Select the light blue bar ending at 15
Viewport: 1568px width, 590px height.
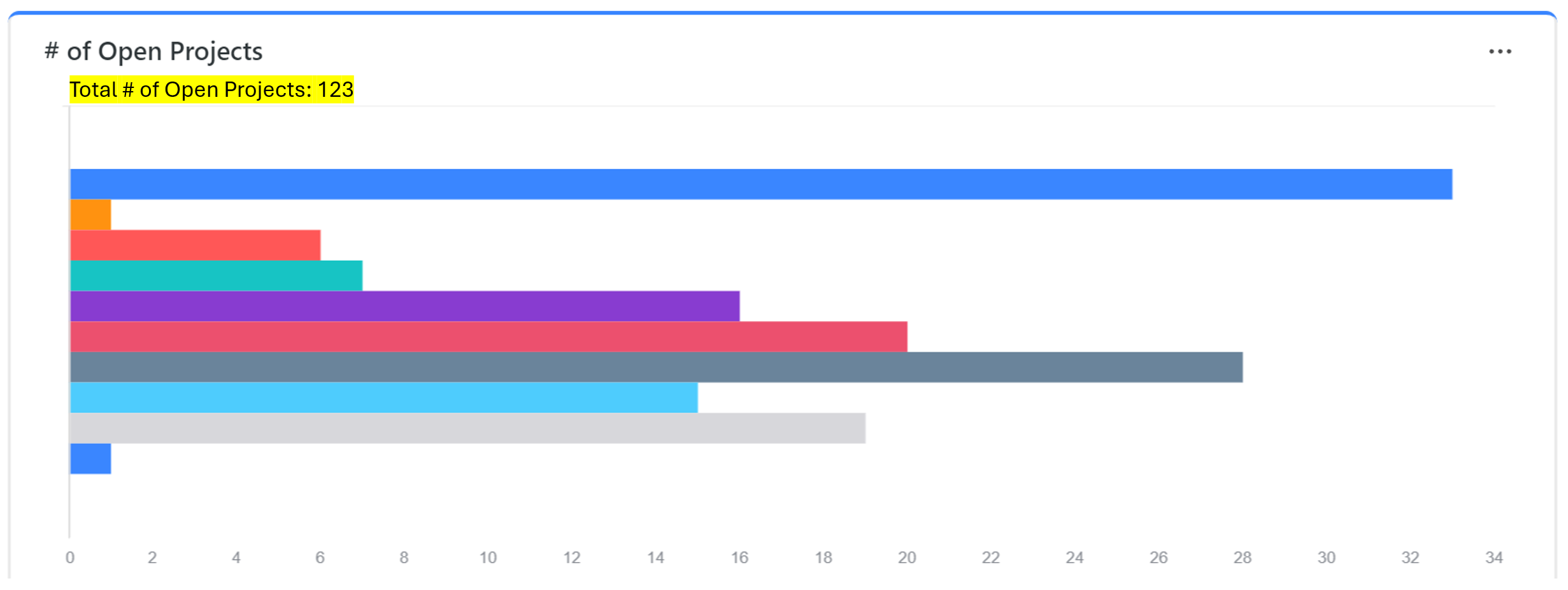pos(383,398)
